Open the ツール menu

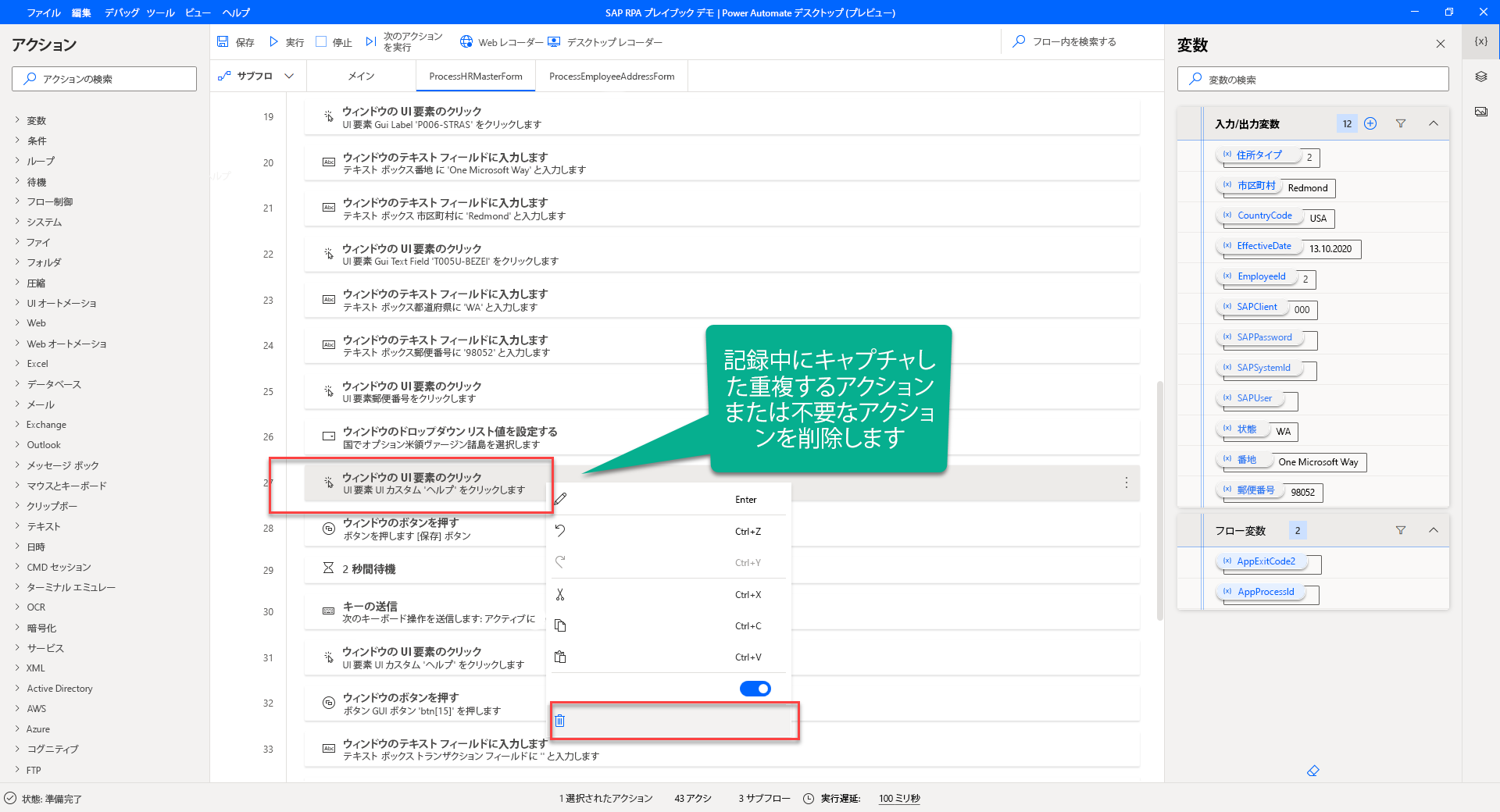[161, 12]
